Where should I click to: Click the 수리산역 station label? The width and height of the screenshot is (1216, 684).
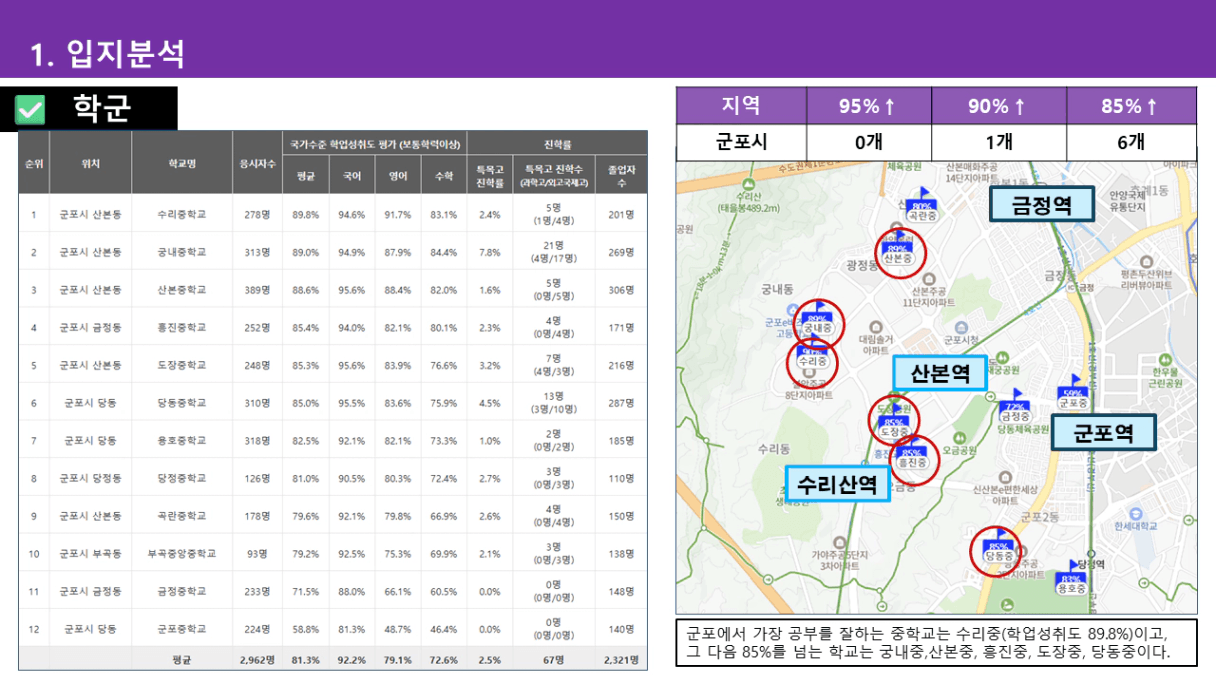click(837, 484)
